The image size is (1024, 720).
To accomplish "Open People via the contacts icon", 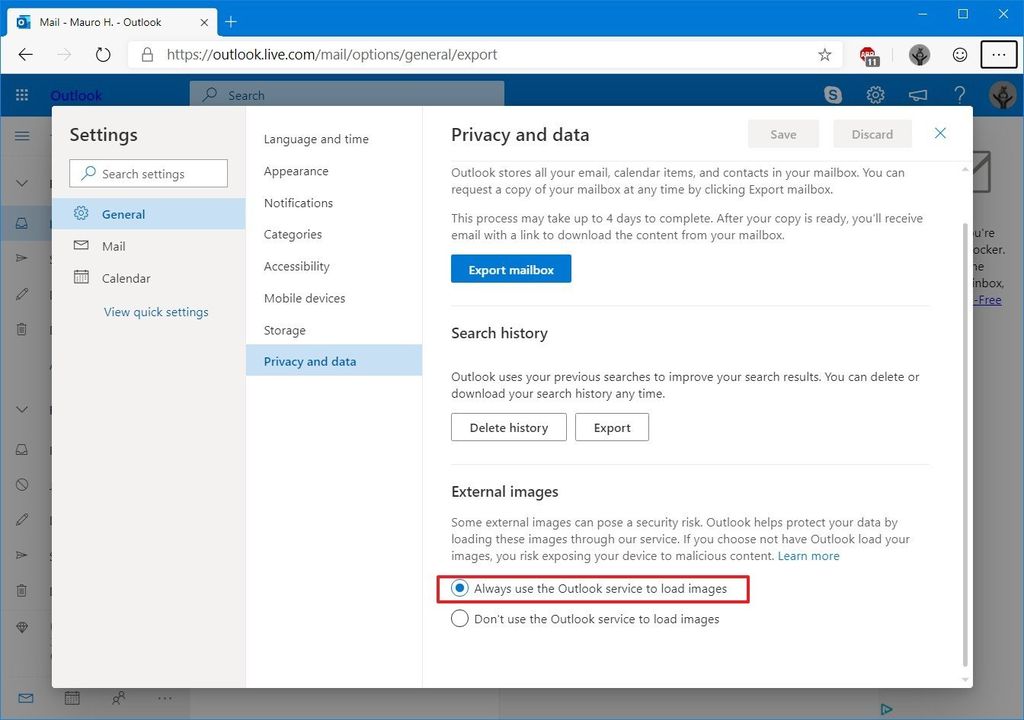I will 118,697.
